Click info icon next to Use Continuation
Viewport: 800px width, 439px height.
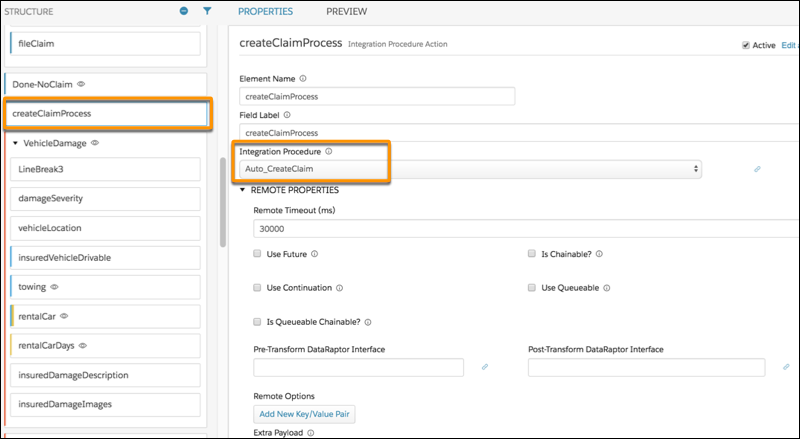tap(340, 288)
